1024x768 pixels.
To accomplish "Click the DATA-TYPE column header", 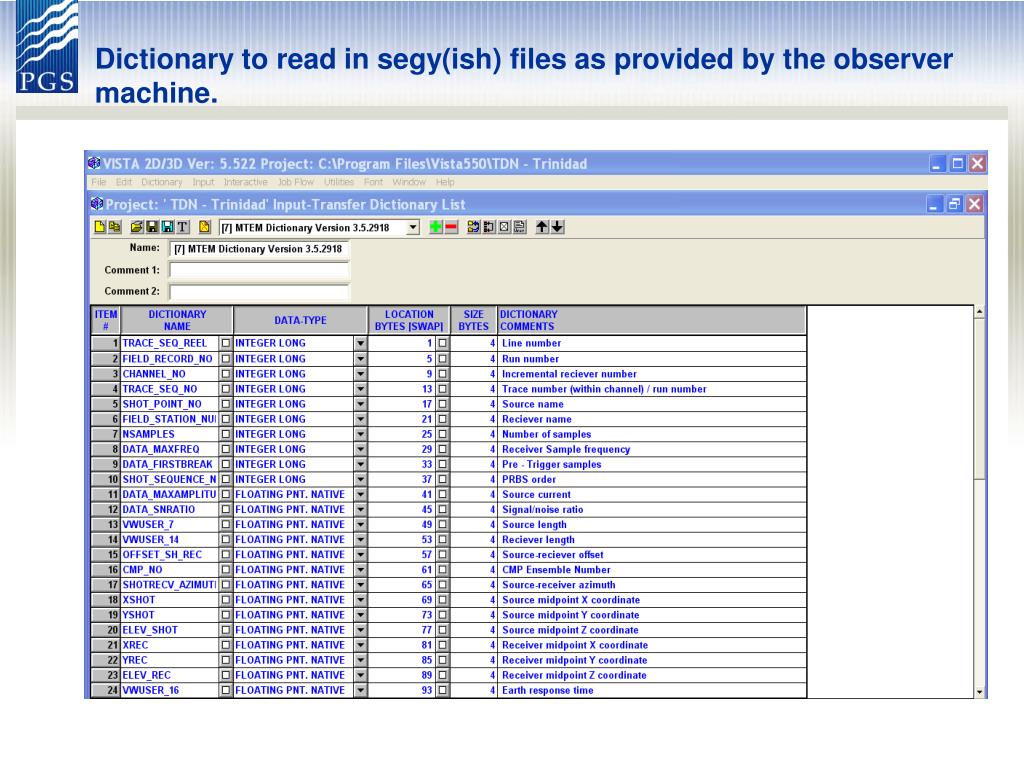I will coord(300,320).
